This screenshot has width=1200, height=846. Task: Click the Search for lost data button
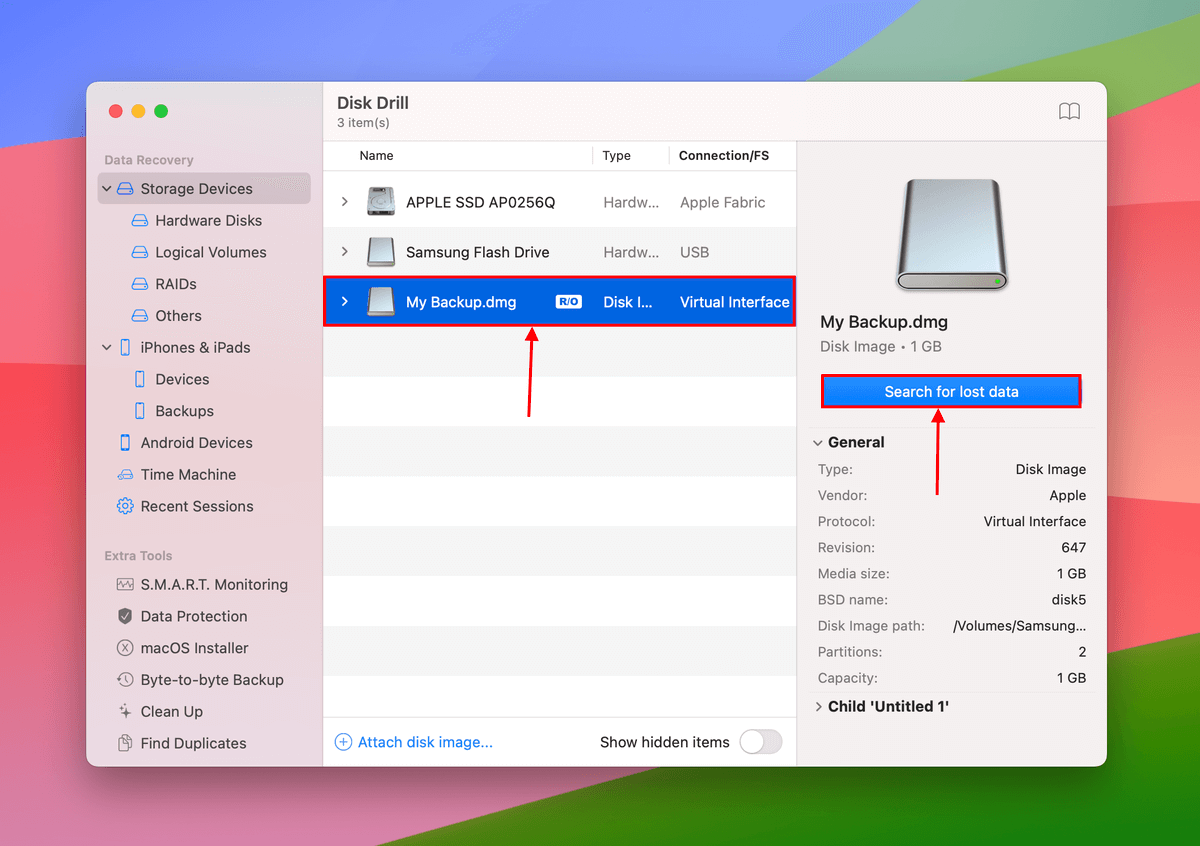coord(950,391)
